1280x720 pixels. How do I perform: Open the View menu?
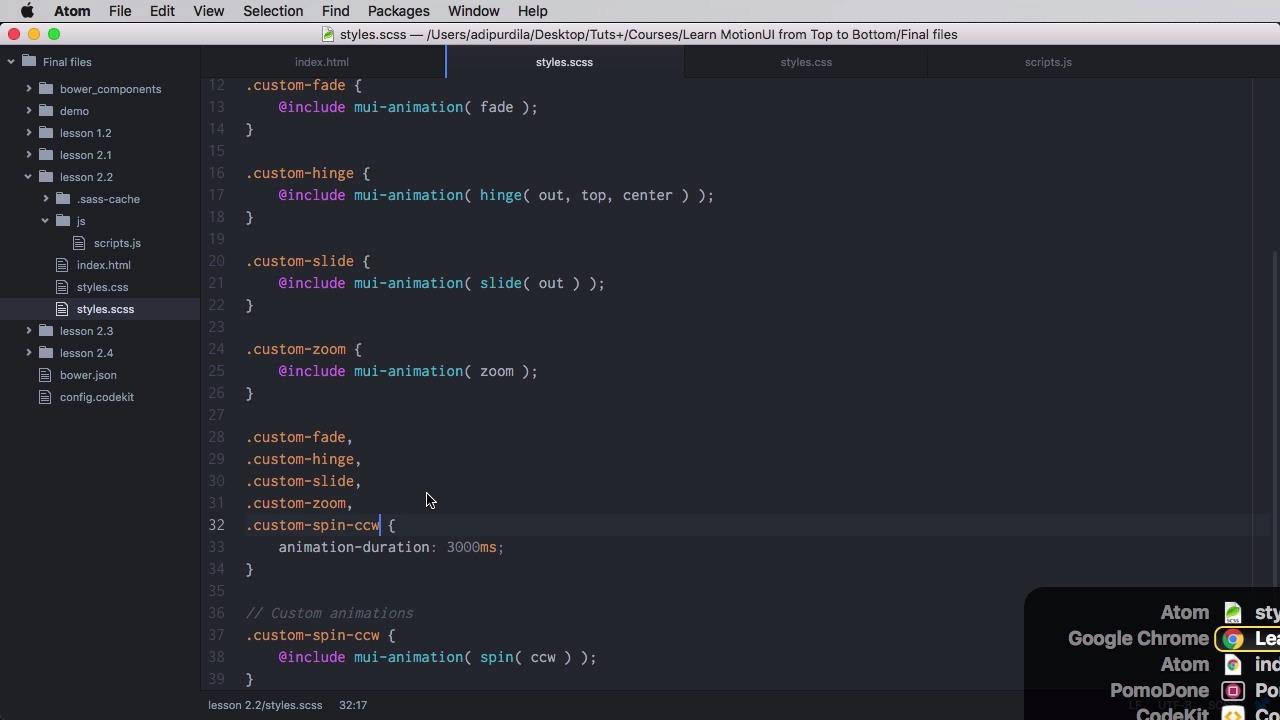point(208,11)
